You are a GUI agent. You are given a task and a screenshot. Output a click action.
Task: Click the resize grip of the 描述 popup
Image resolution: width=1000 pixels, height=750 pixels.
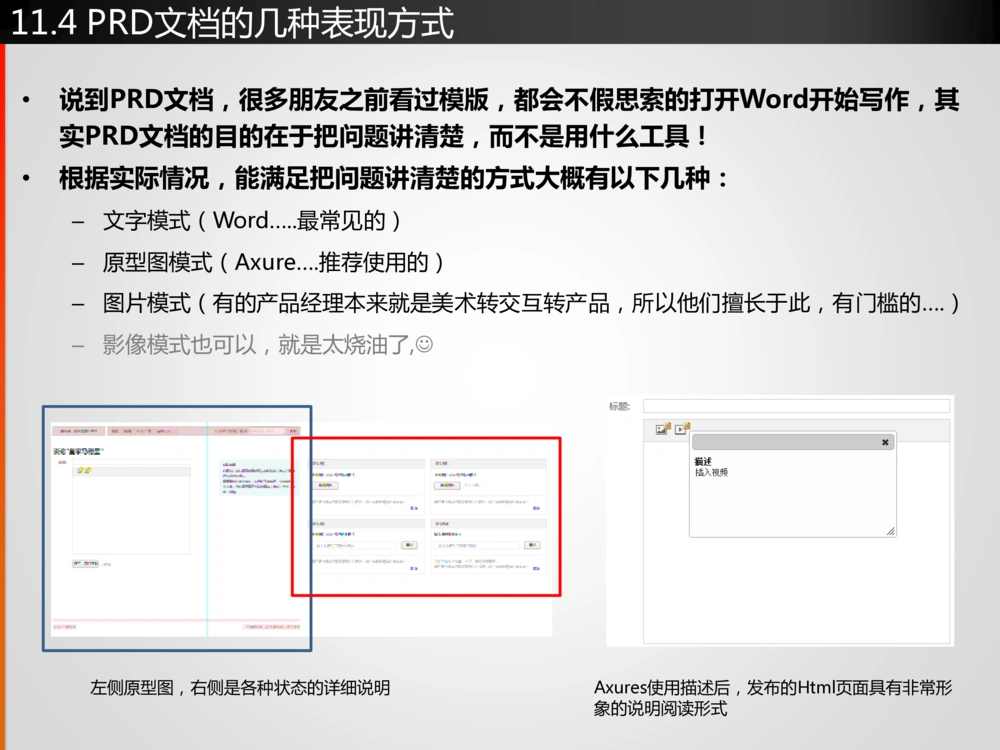(890, 531)
